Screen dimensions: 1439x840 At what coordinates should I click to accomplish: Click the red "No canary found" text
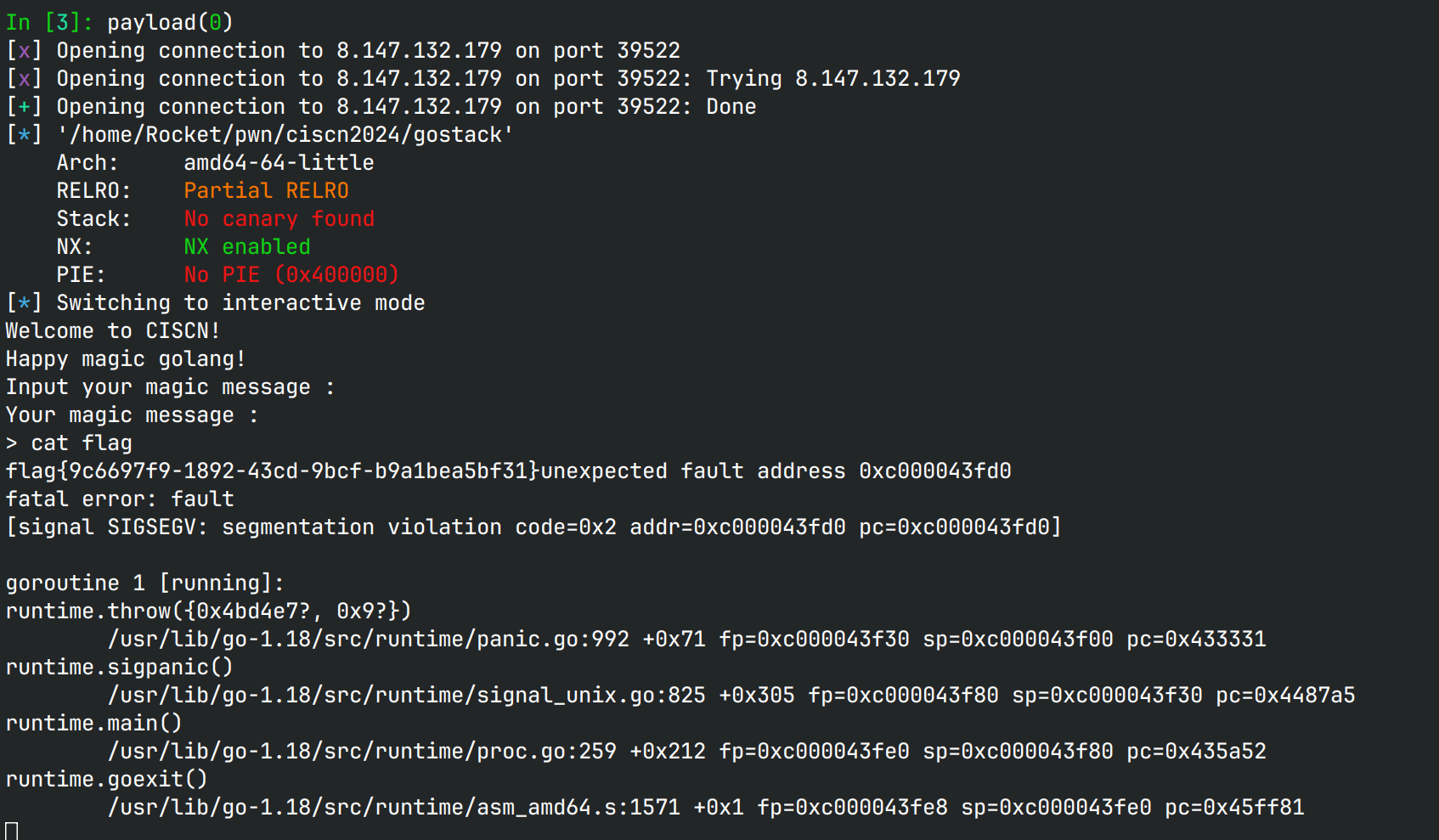279,219
